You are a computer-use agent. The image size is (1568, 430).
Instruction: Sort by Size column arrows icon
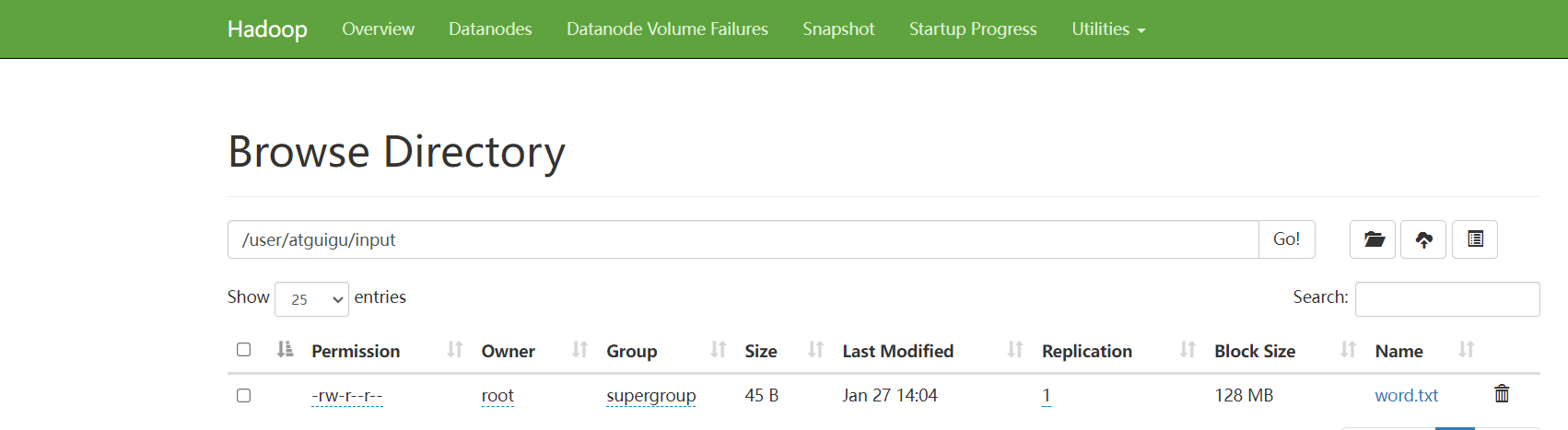coord(815,350)
